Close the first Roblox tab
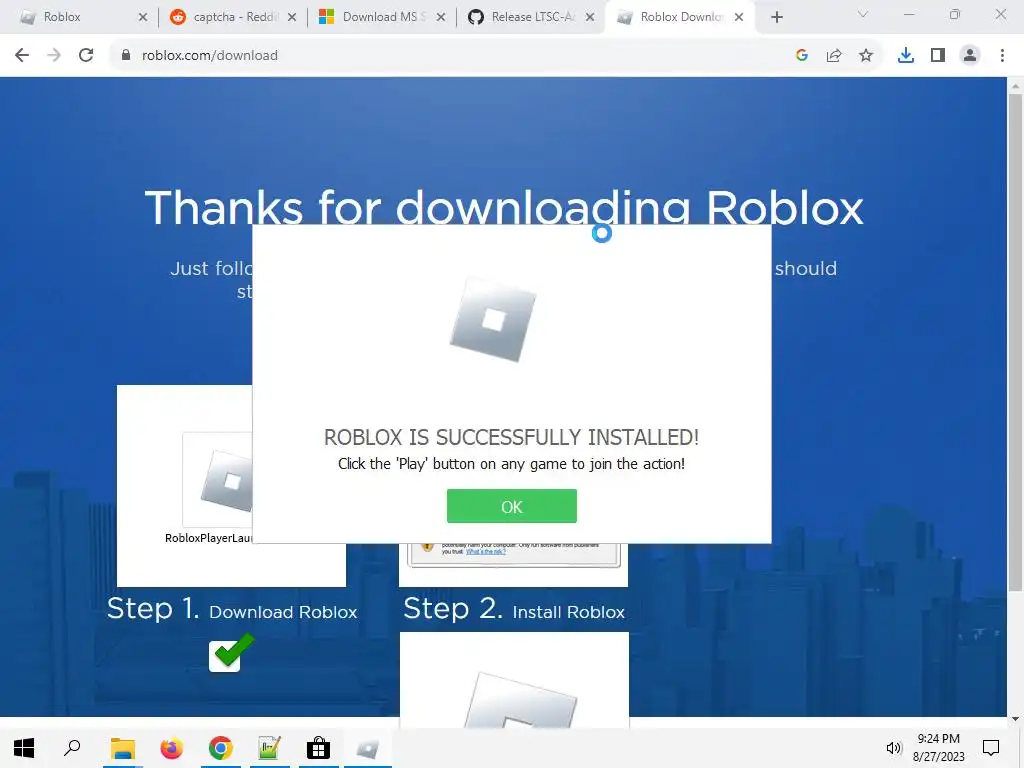The image size is (1024, 768). pos(143,17)
